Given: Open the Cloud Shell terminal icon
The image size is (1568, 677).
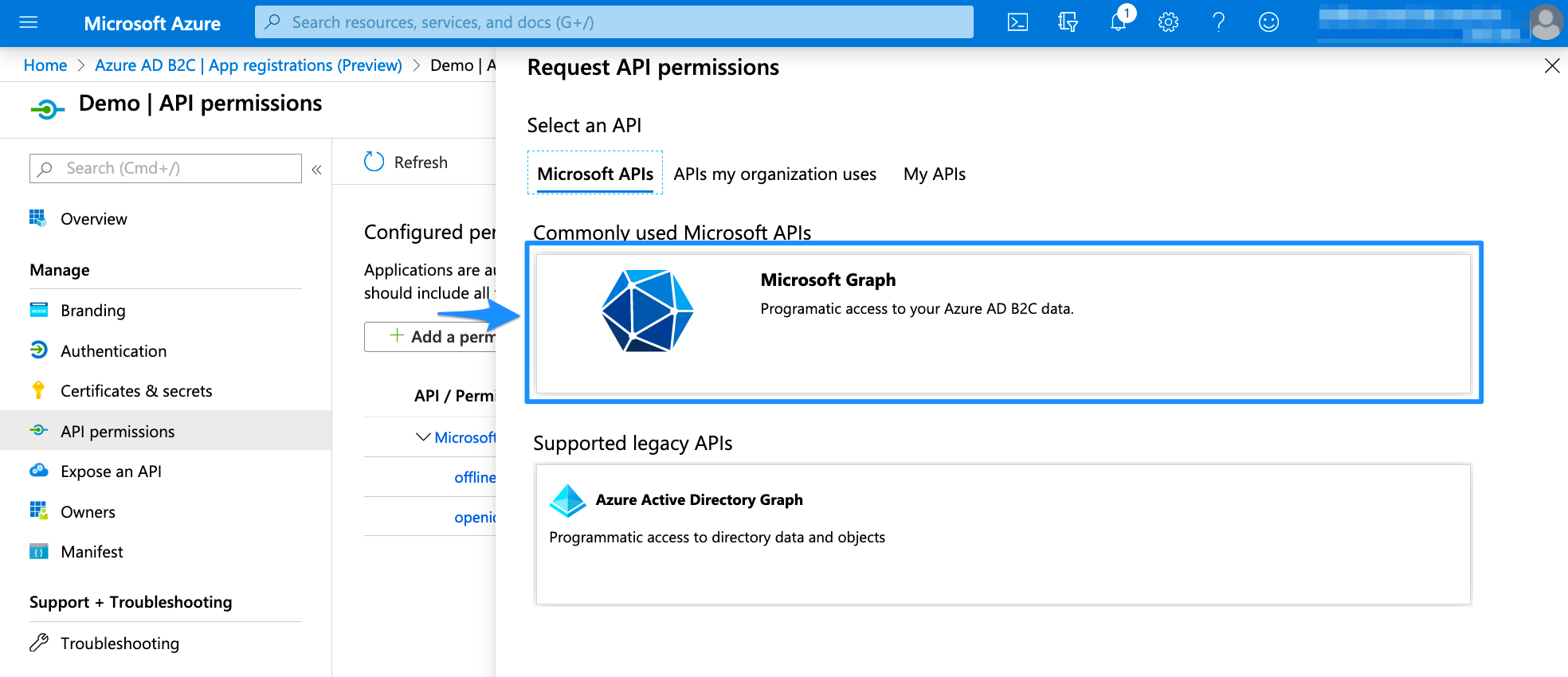Looking at the screenshot, I should (1017, 22).
